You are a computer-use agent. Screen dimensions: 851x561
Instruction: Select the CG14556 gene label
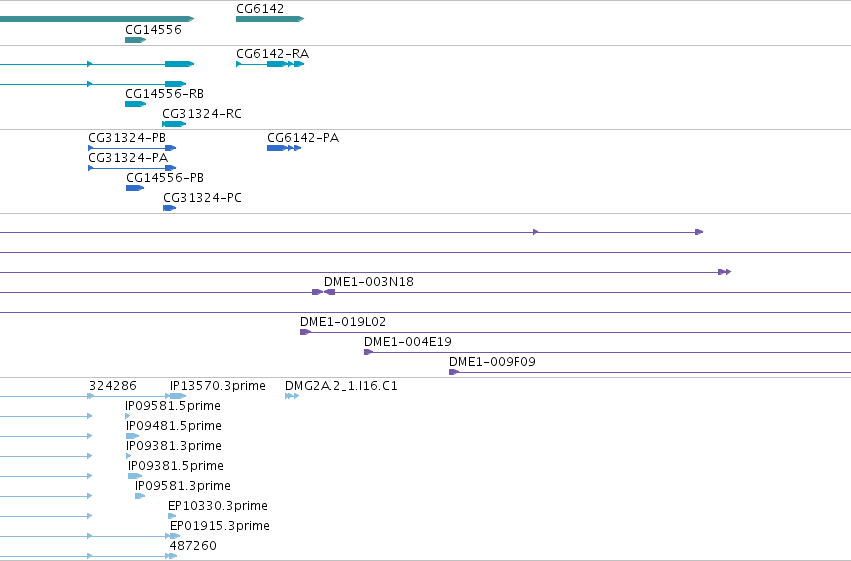pyautogui.click(x=153, y=30)
